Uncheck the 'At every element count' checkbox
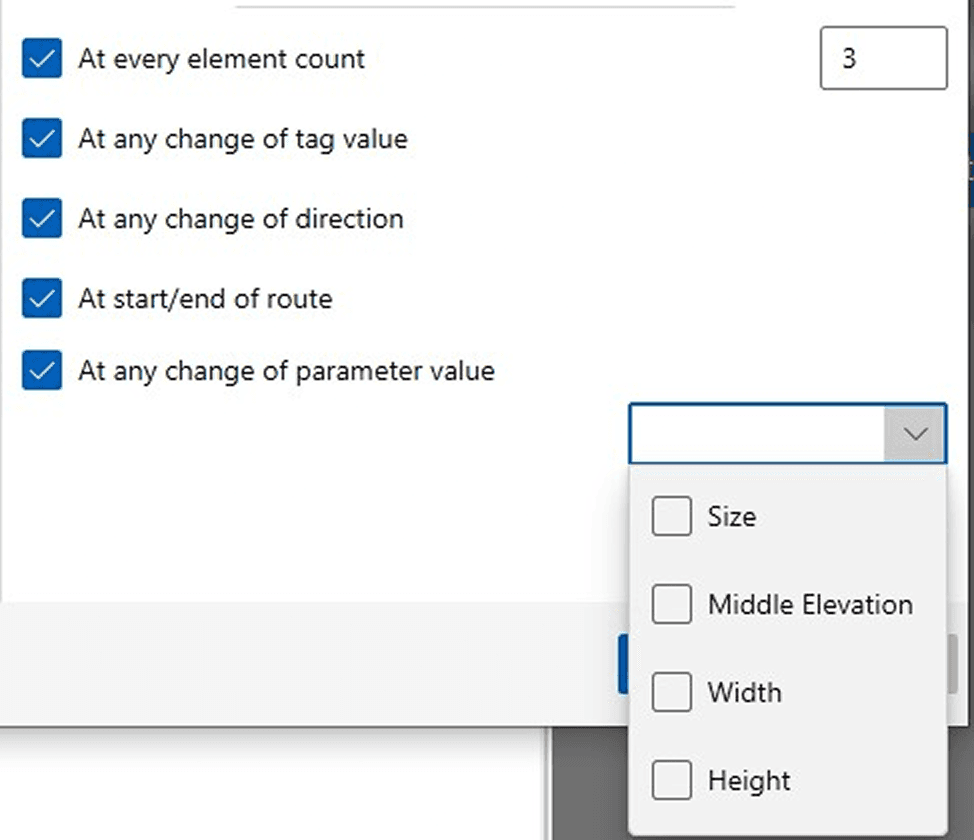974x840 pixels. [x=42, y=59]
